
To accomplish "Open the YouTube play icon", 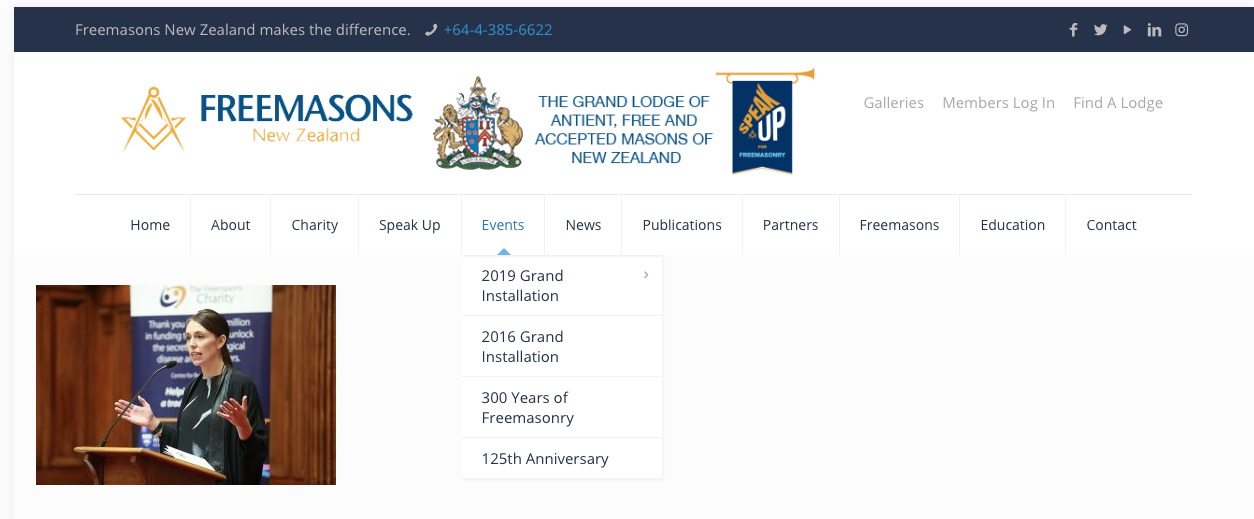I will (1127, 30).
